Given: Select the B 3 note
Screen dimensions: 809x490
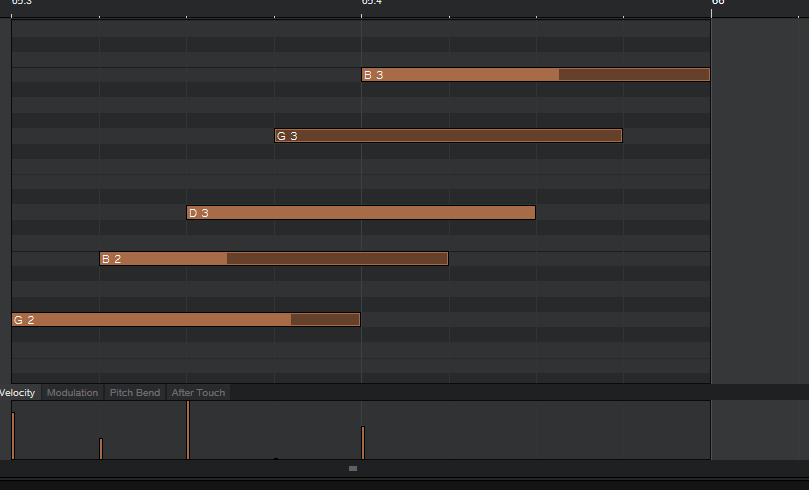Looking at the screenshot, I should [x=535, y=75].
